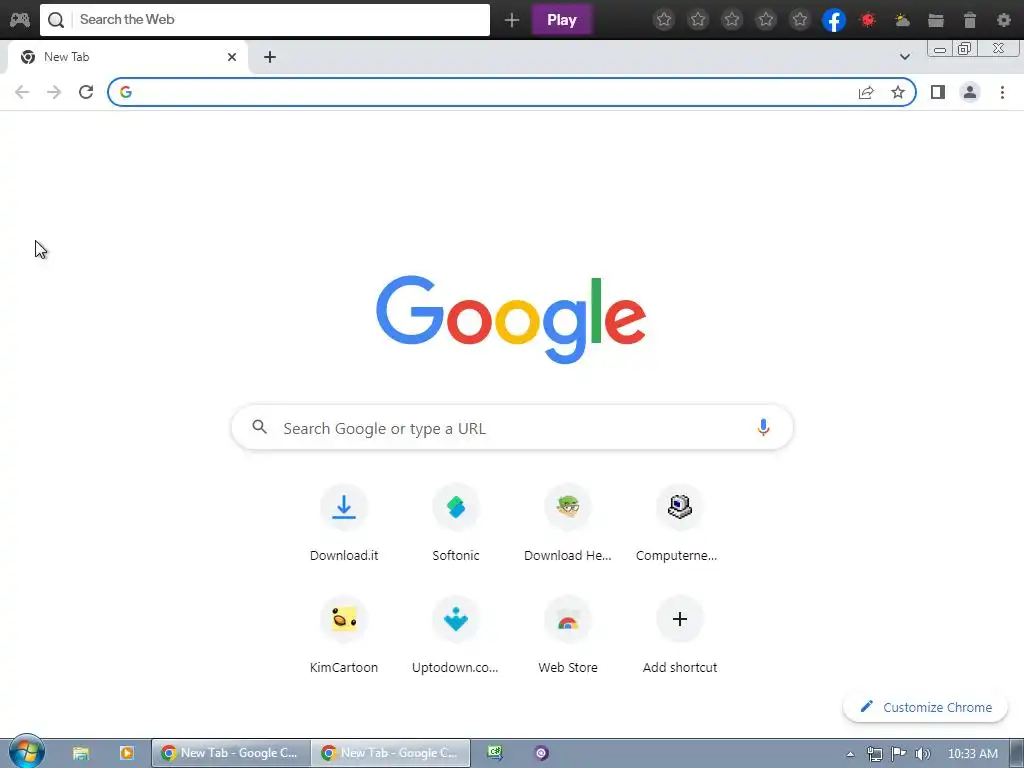Viewport: 1024px width, 768px height.
Task: Open the Download He... shortcut
Action: point(568,523)
